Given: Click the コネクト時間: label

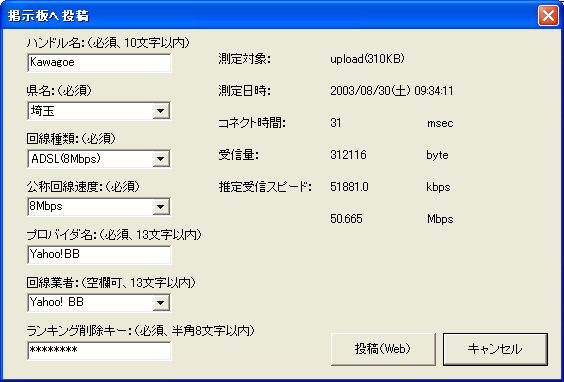Looking at the screenshot, I should coord(252,123).
